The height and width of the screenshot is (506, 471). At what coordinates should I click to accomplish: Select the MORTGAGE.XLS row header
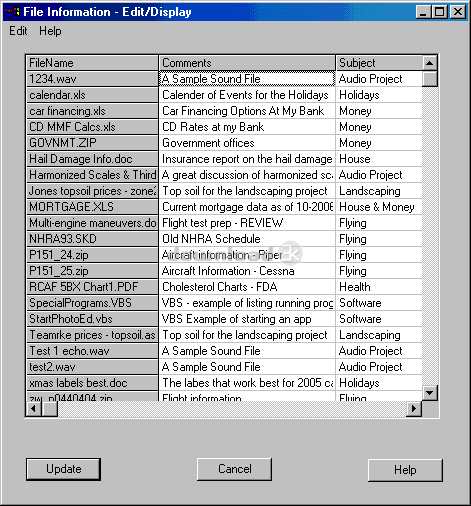click(x=92, y=207)
